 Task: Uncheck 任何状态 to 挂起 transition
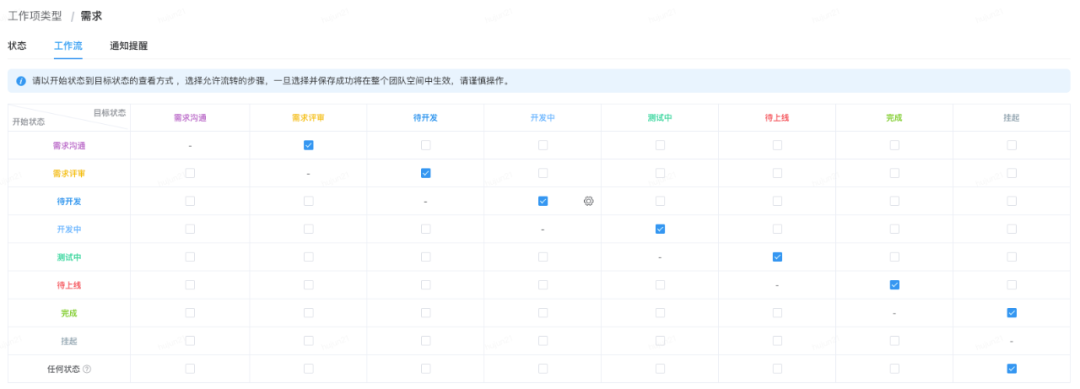[x=1011, y=368]
